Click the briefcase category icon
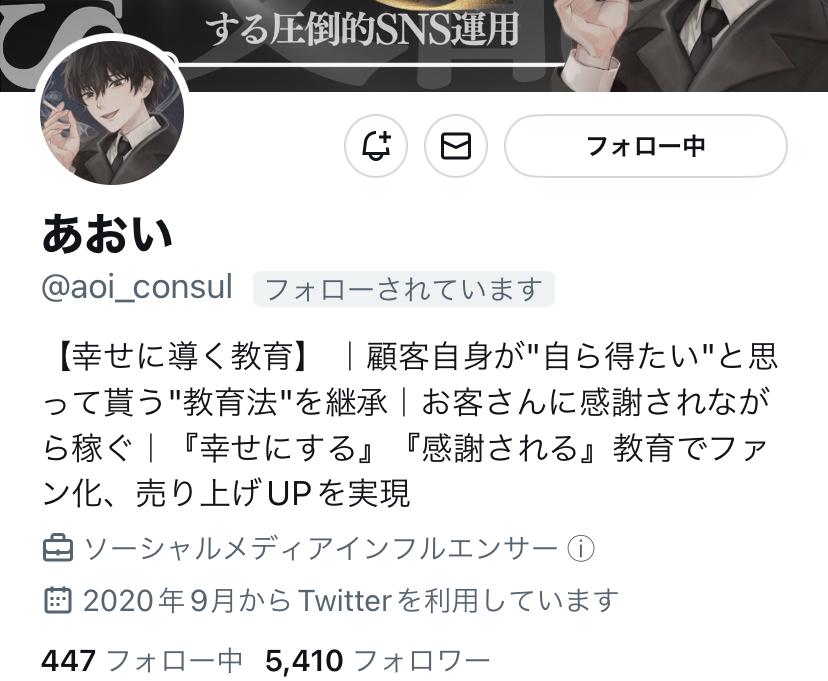This screenshot has width=828, height=681. pyautogui.click(x=57, y=548)
